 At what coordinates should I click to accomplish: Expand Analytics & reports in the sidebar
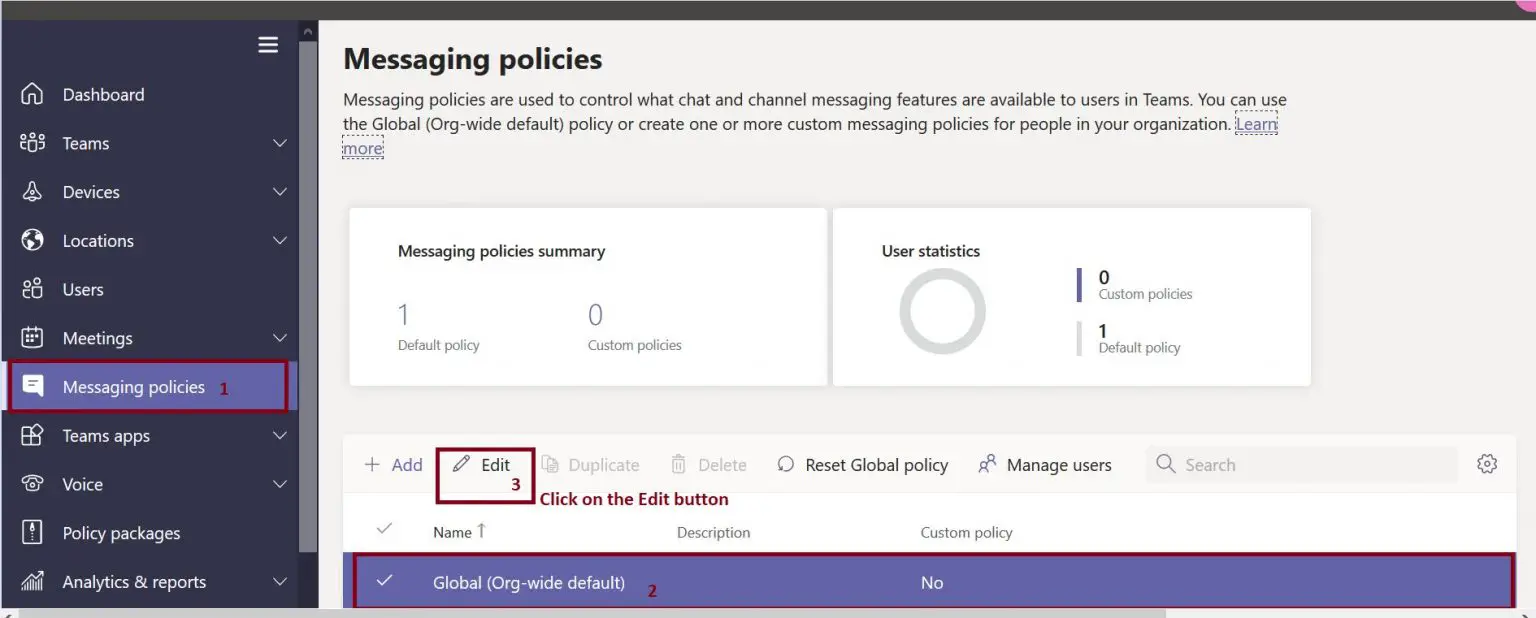pyautogui.click(x=281, y=581)
